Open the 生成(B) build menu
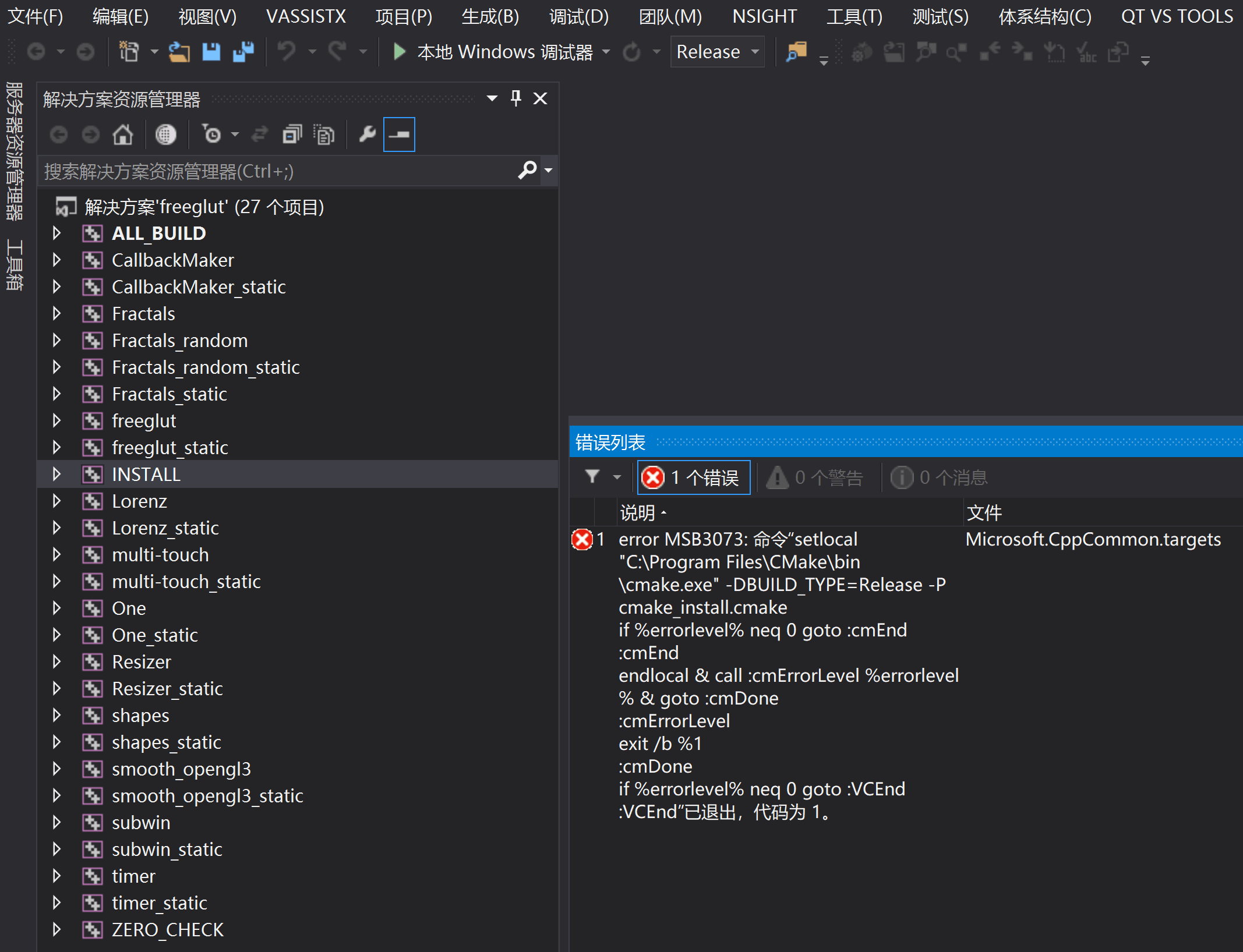The image size is (1243, 952). pos(490,16)
